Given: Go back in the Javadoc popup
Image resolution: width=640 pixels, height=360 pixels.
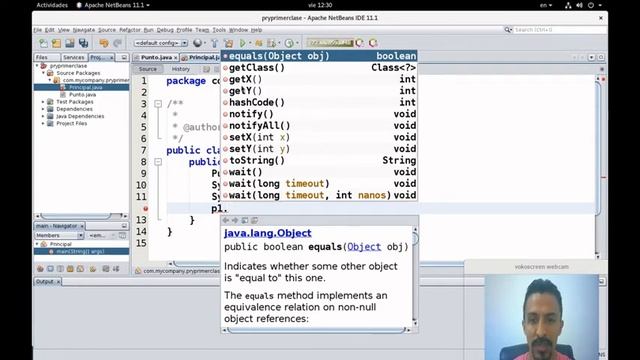Looking at the screenshot, I should 226,220.
